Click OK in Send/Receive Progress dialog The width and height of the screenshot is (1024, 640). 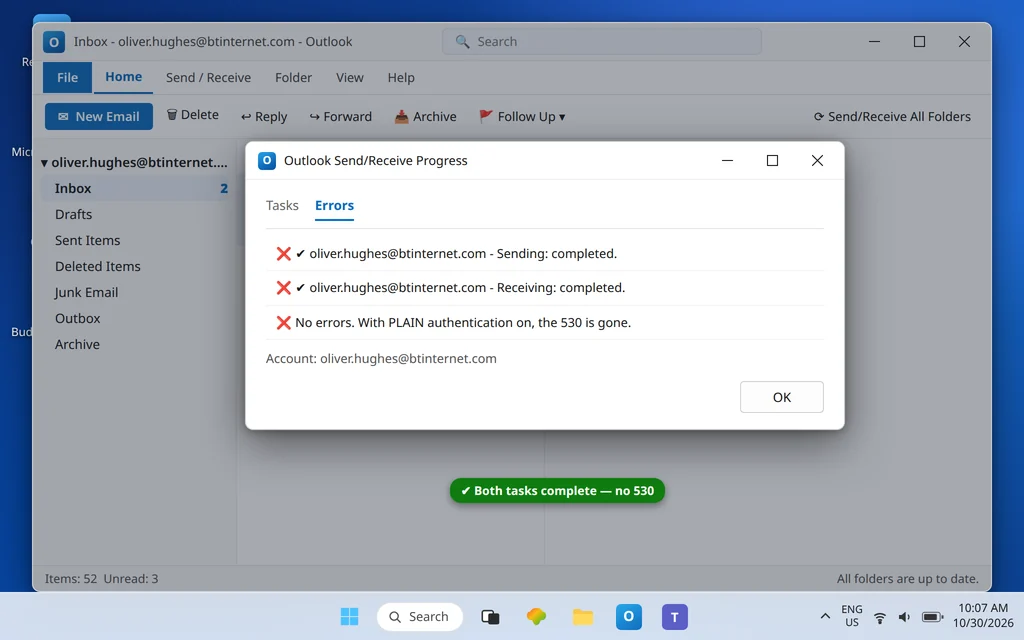point(782,397)
